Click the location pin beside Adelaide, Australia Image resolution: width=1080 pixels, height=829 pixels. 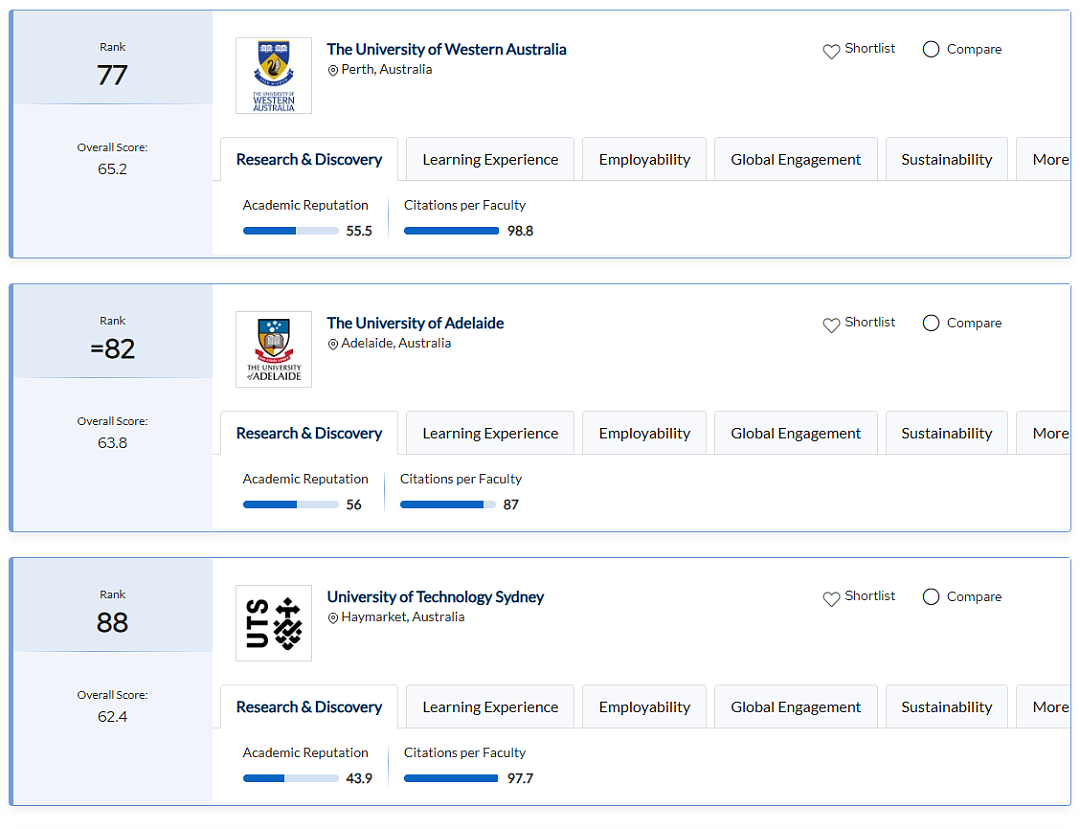point(333,344)
